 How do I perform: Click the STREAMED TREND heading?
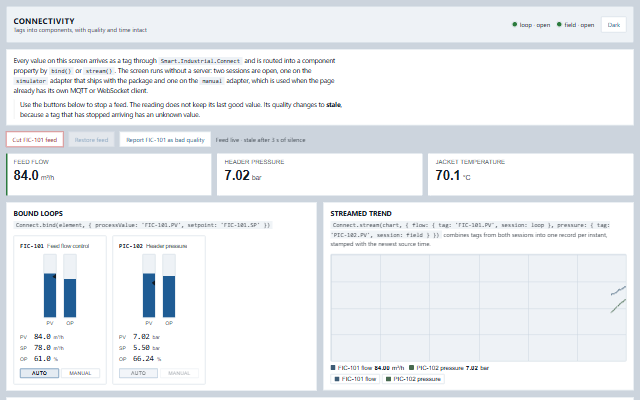[361, 213]
